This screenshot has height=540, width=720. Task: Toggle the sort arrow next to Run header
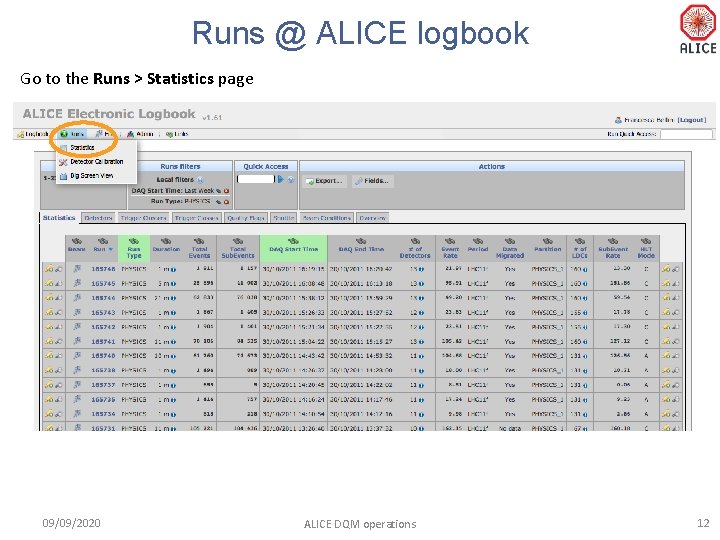coord(111,249)
